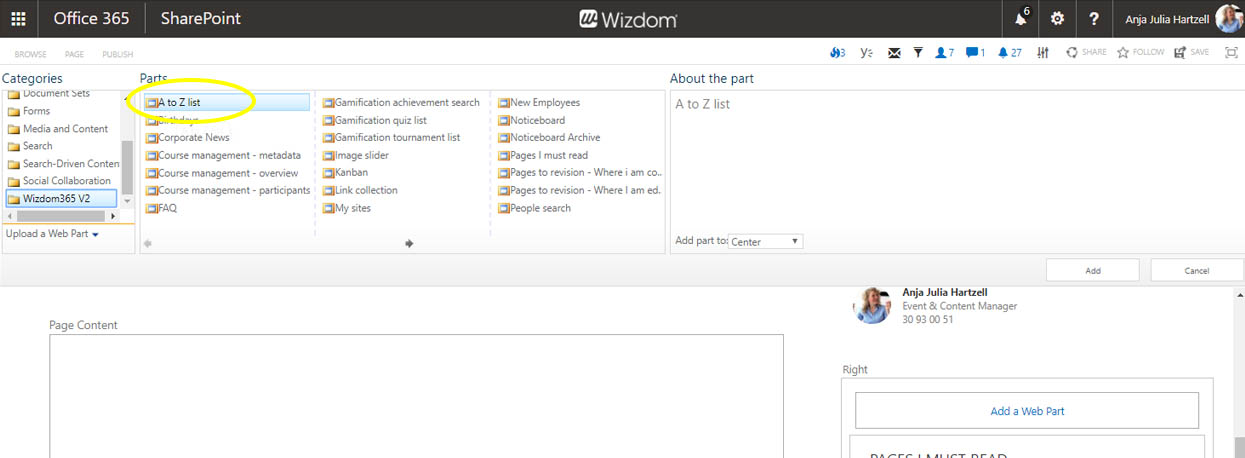This screenshot has height=458, width=1245.
Task: Click the blue bell showing 27
Action: pyautogui.click(x=1009, y=53)
